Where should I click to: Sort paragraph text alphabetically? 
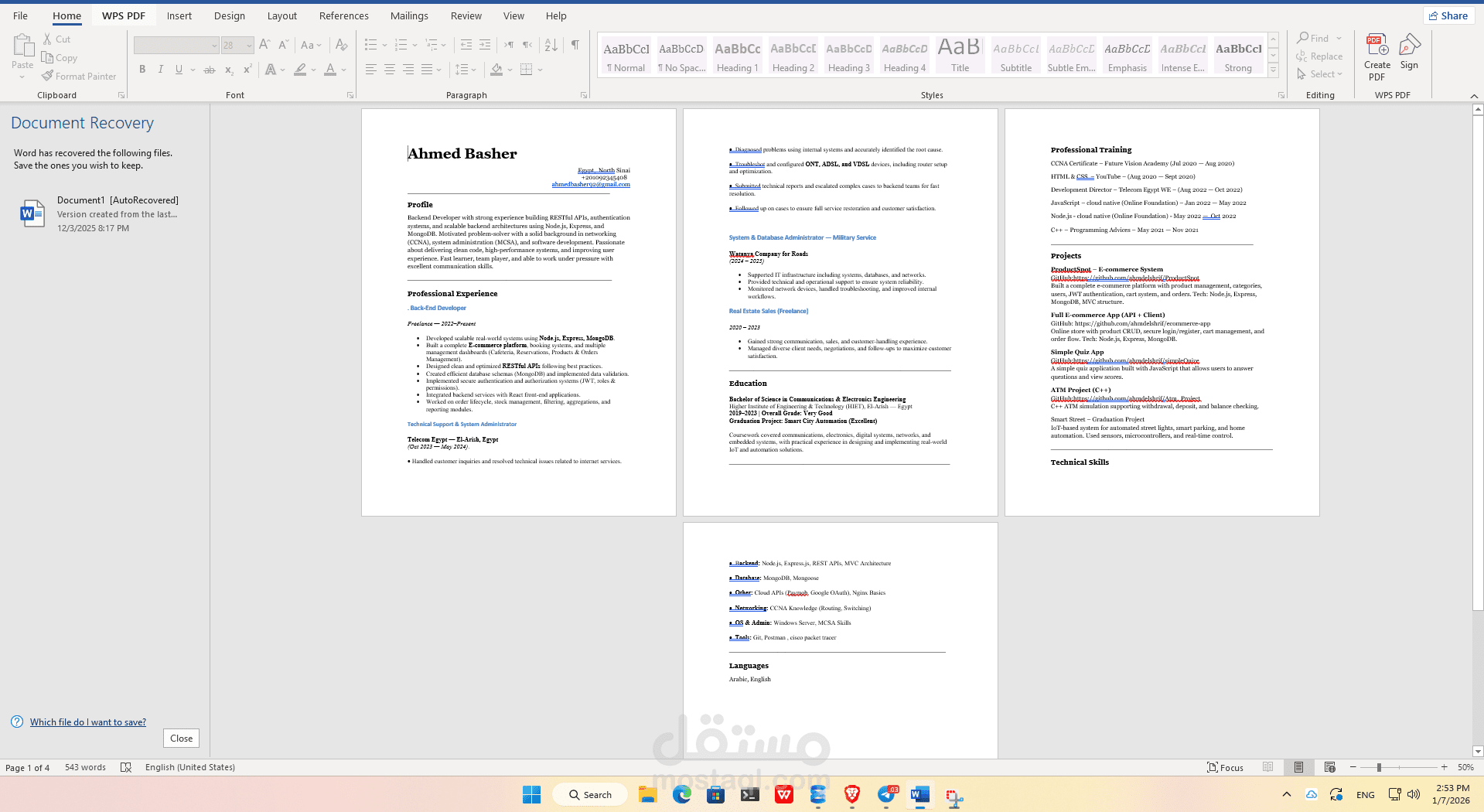pos(551,45)
